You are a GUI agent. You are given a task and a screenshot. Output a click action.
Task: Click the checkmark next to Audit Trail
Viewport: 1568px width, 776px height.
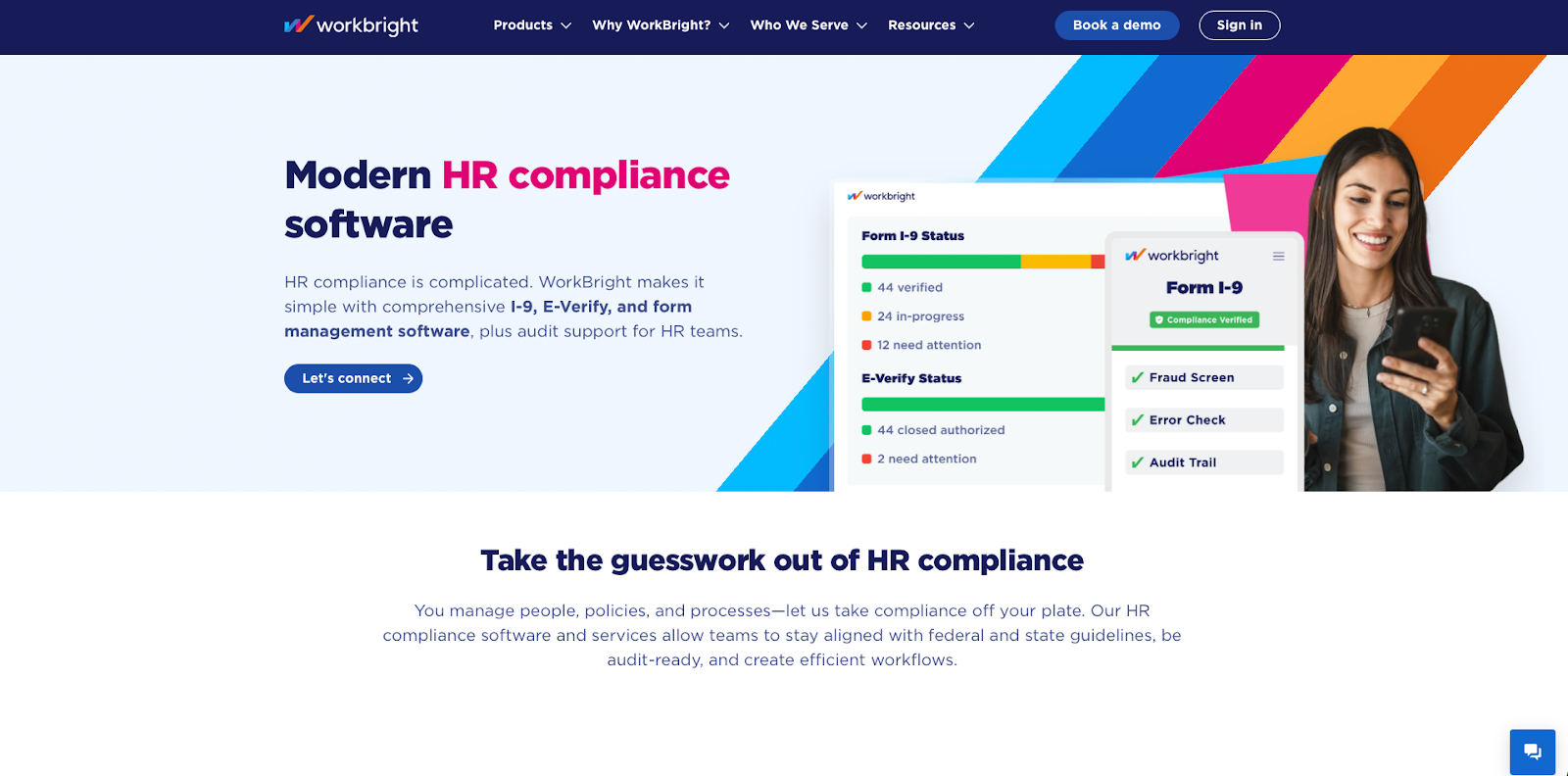(1137, 462)
